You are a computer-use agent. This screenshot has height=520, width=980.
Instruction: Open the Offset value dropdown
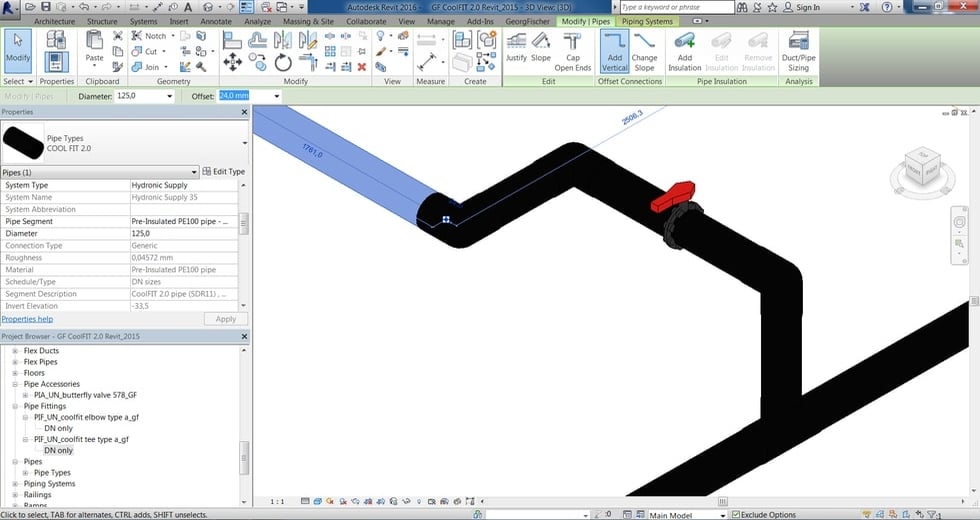276,96
